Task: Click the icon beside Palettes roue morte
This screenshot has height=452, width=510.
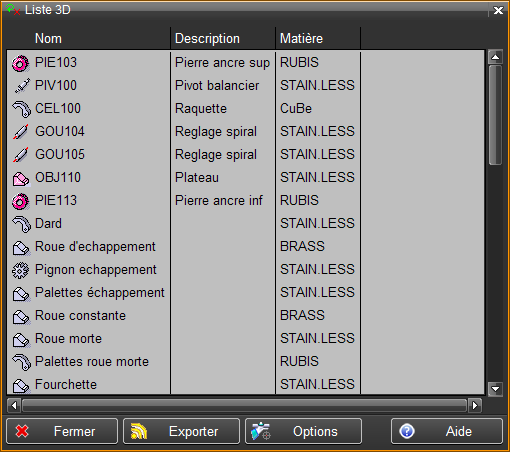Action: tap(22, 362)
